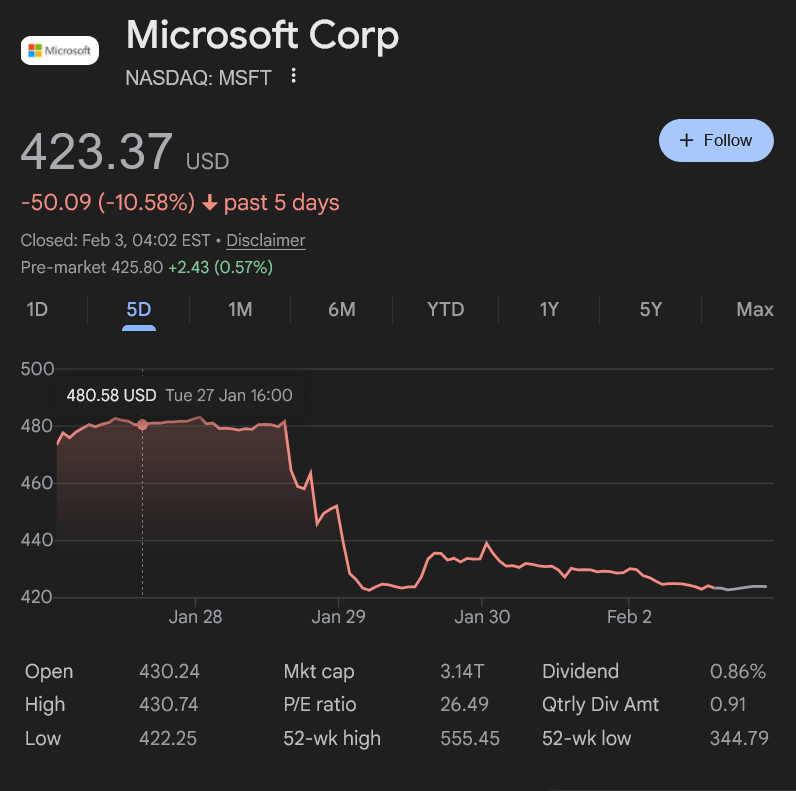Select the YTD range tab
This screenshot has height=791, width=796.
click(446, 309)
